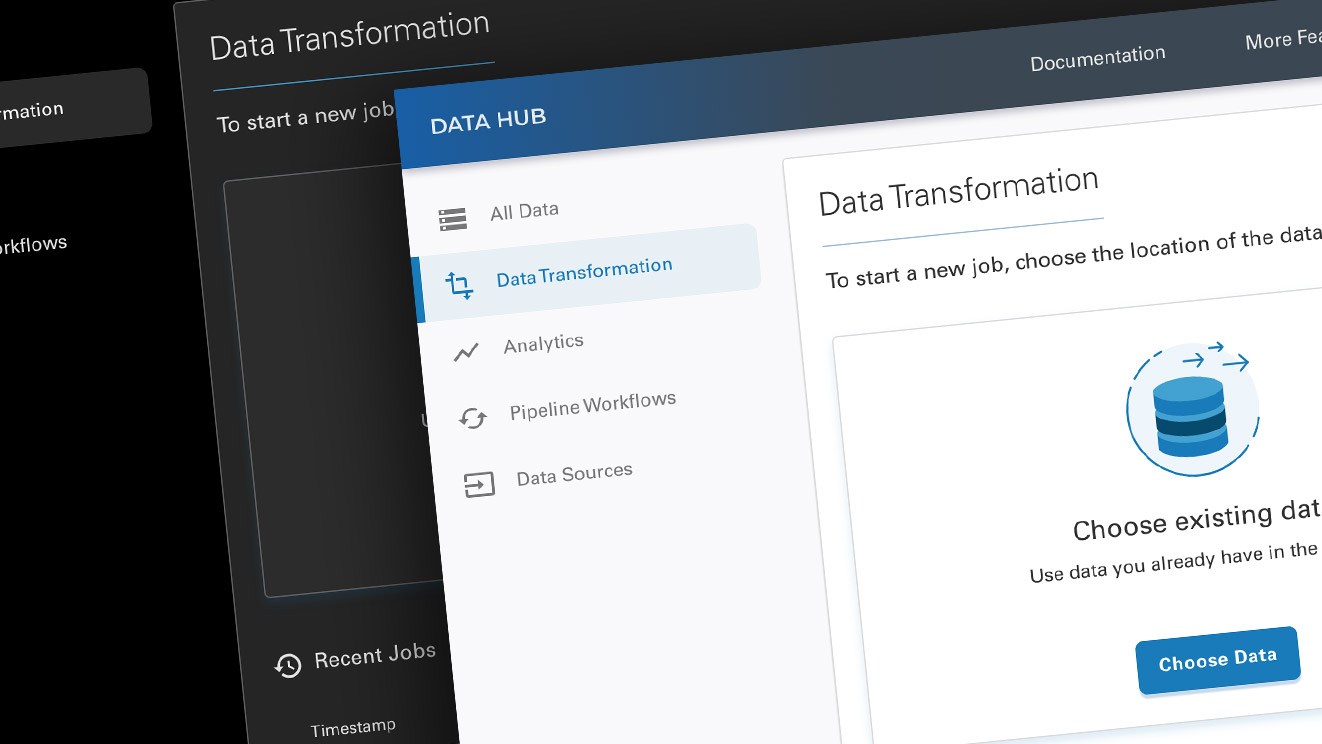Go to Analytics section
The image size is (1322, 744).
click(544, 345)
